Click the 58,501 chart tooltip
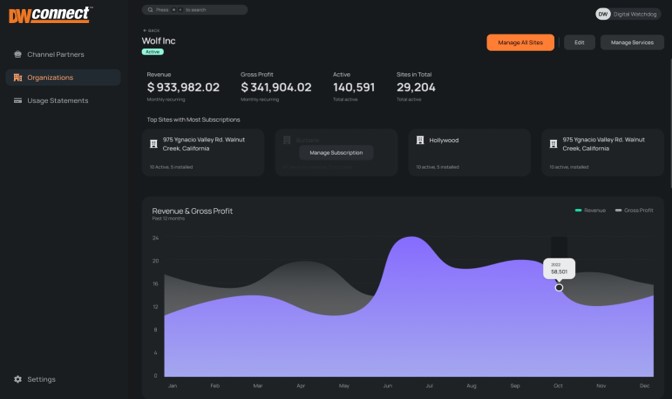This screenshot has height=399, width=672. pos(559,268)
